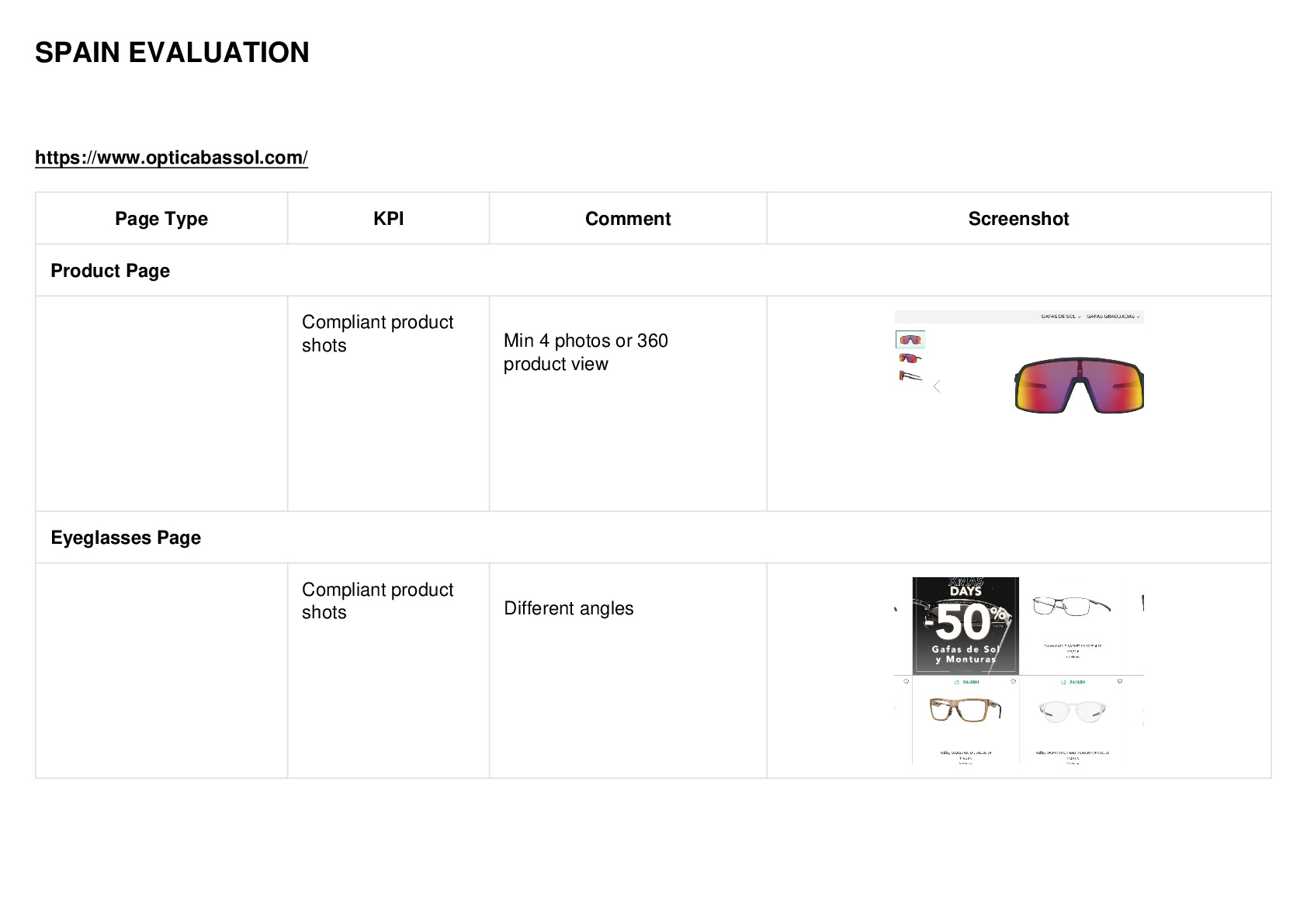Click 24/48H delivery icon above brown glasses
Viewport: 1307px width, 924px height.
[x=966, y=682]
